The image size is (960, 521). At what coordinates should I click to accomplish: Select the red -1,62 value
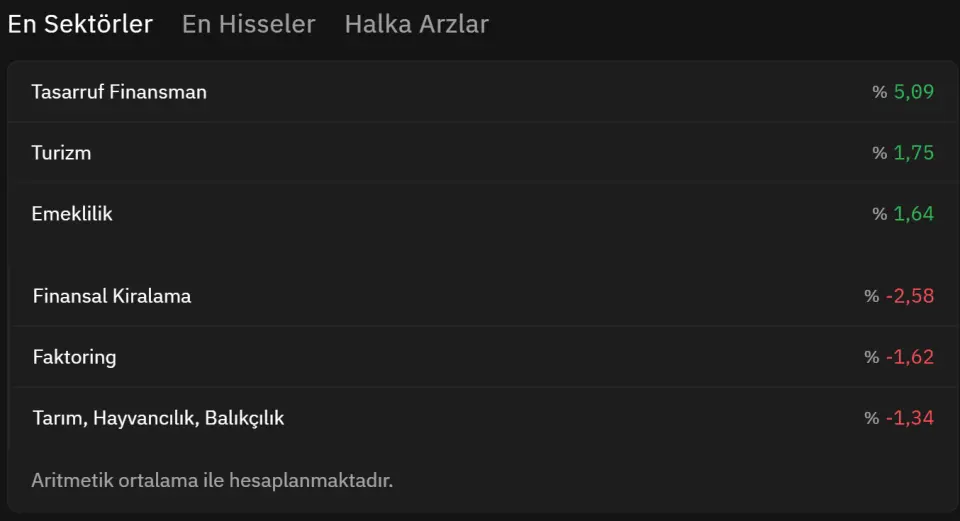click(x=910, y=357)
